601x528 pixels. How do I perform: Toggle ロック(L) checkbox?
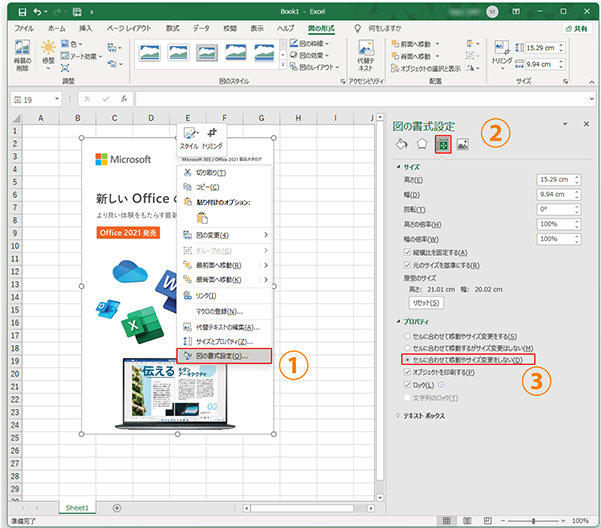click(x=407, y=384)
